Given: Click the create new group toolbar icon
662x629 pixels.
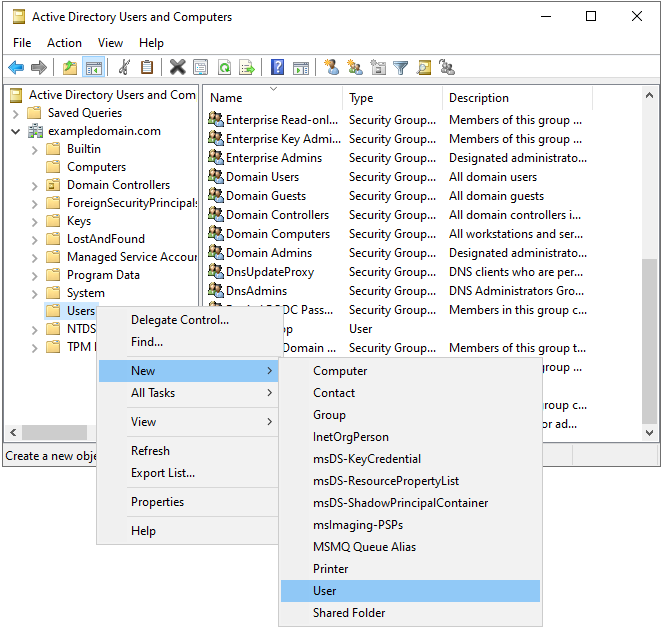Looking at the screenshot, I should [x=355, y=68].
